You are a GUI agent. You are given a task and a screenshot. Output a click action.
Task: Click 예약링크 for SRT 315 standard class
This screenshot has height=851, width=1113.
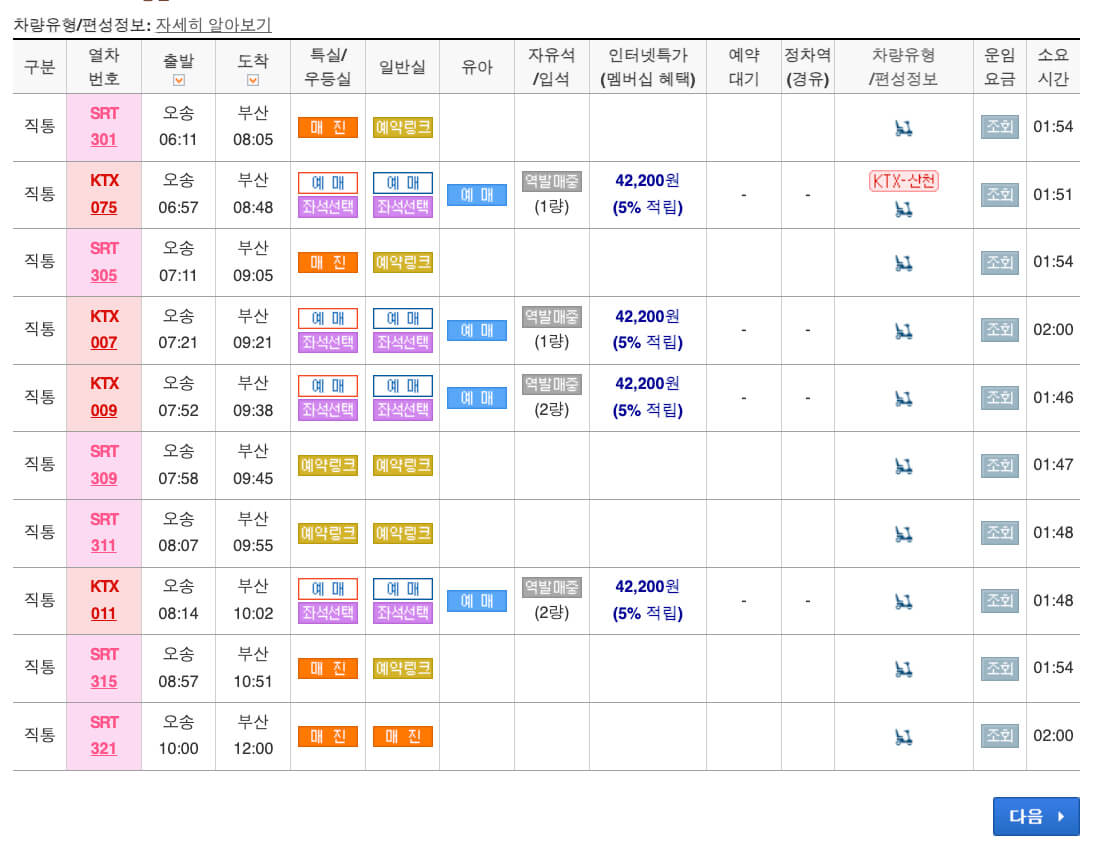402,669
